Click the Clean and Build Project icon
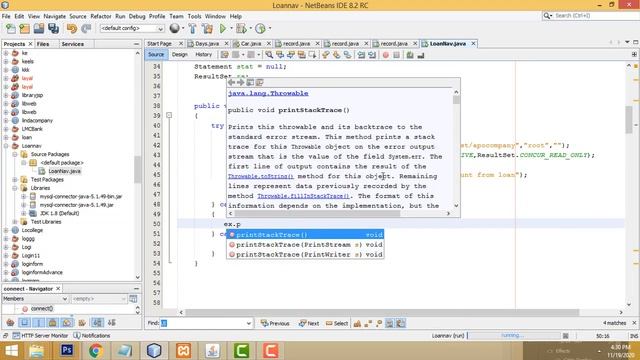Screen dimensions: 640x360 coord(207,29)
